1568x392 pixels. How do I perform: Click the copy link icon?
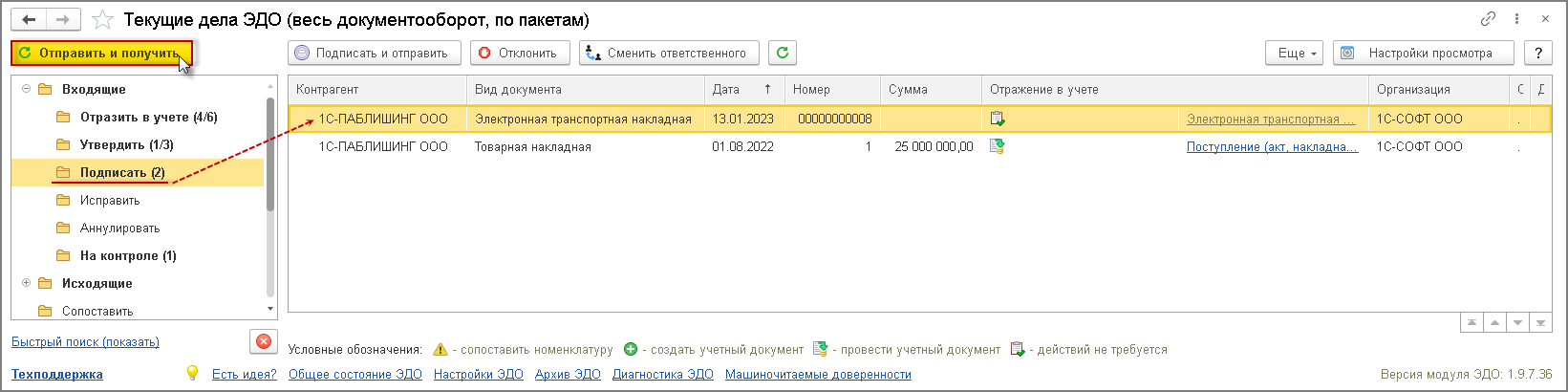(1488, 19)
